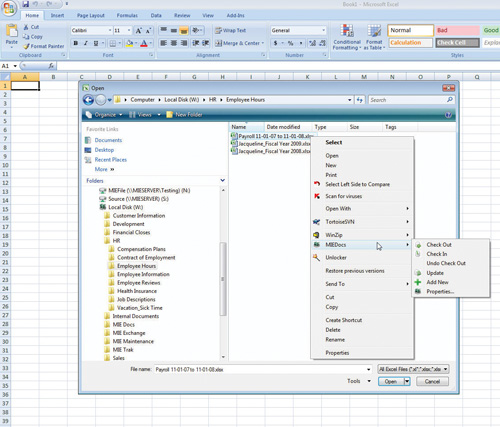Choose Scan for viruses in context menu

tap(344, 196)
